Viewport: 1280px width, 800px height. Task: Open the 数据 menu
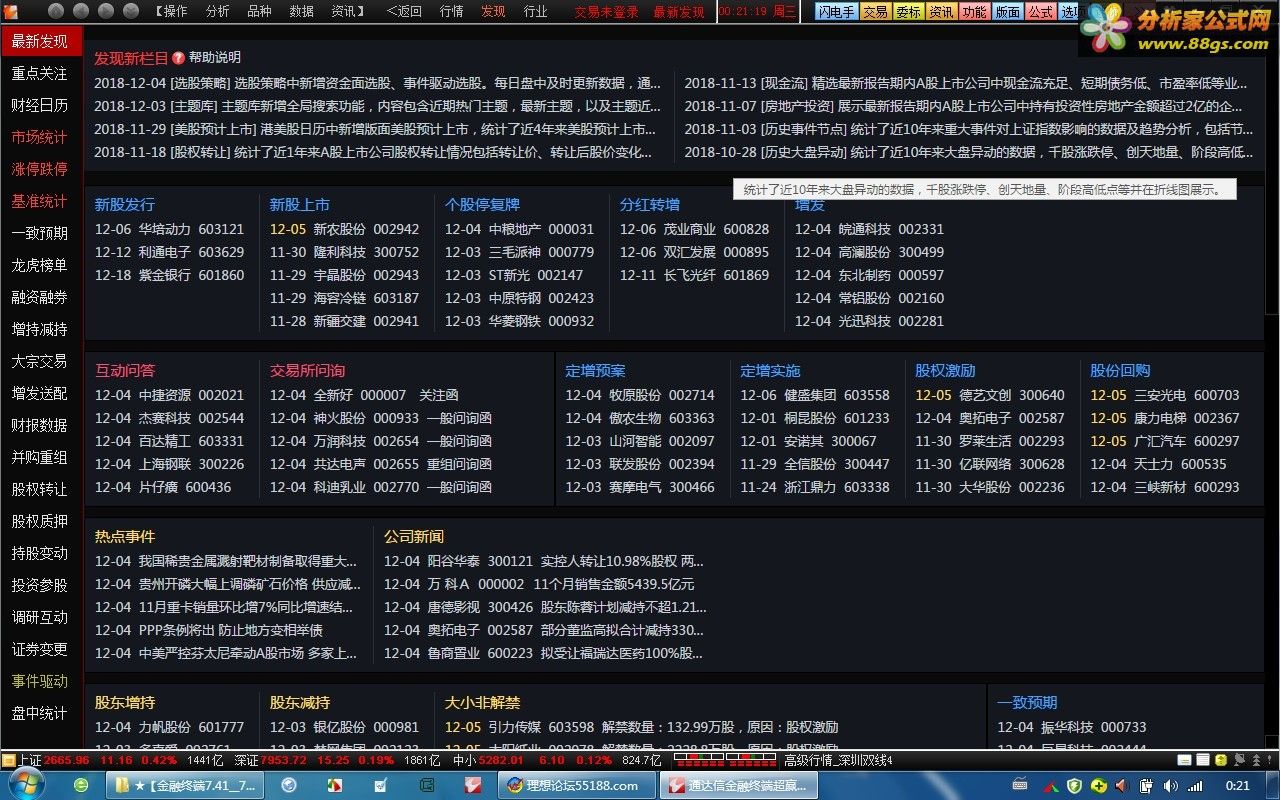coord(301,11)
